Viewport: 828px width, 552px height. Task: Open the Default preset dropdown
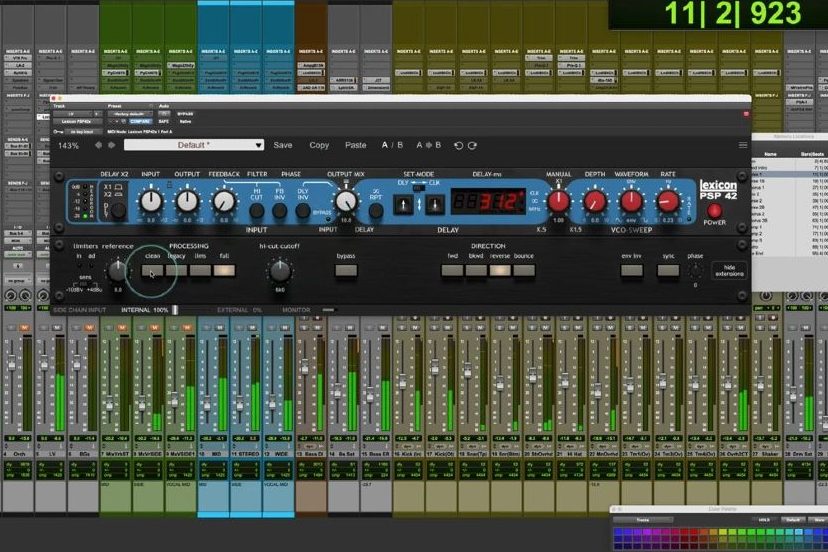tap(193, 145)
